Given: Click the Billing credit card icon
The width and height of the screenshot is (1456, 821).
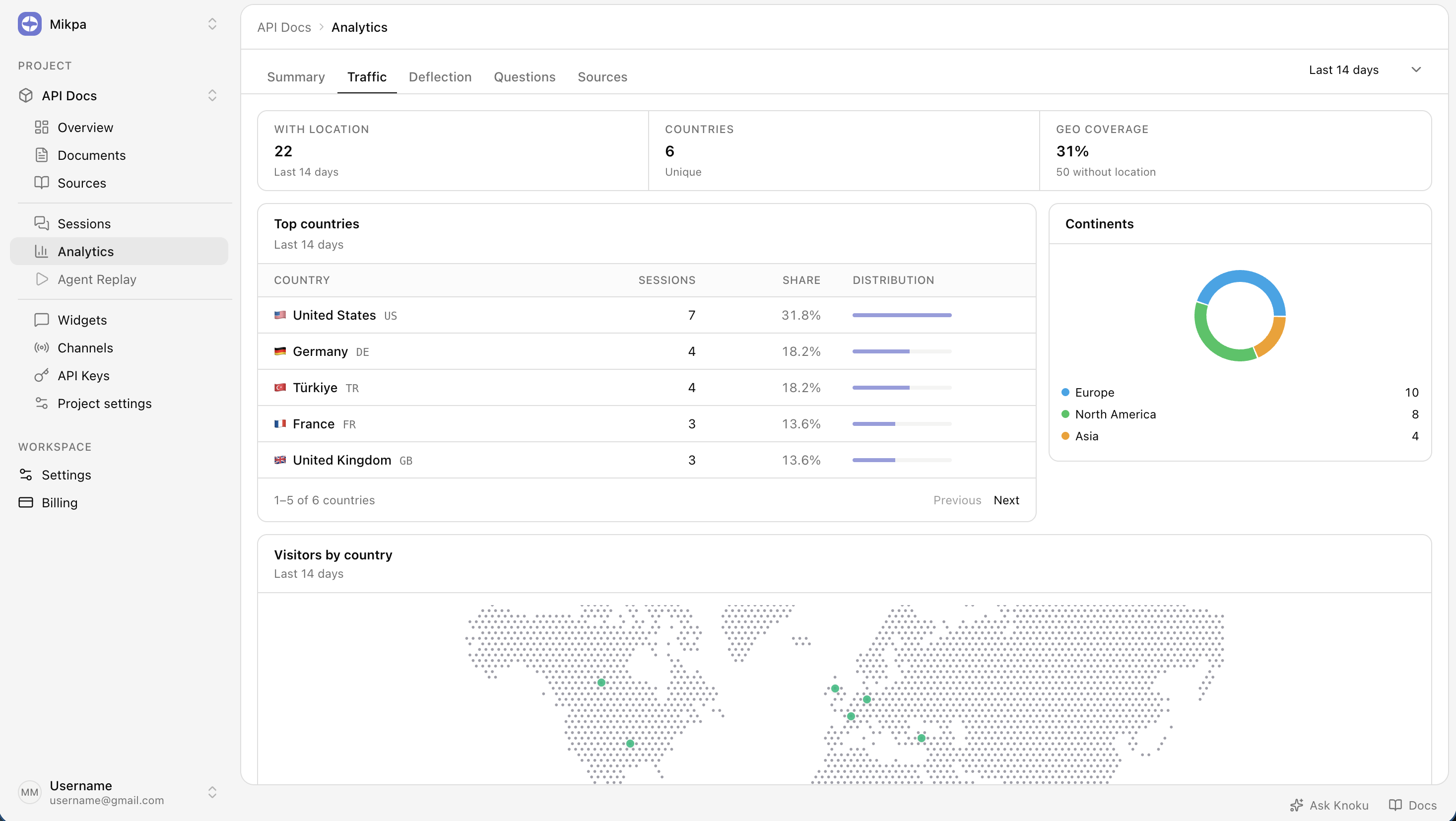Looking at the screenshot, I should pos(25,502).
